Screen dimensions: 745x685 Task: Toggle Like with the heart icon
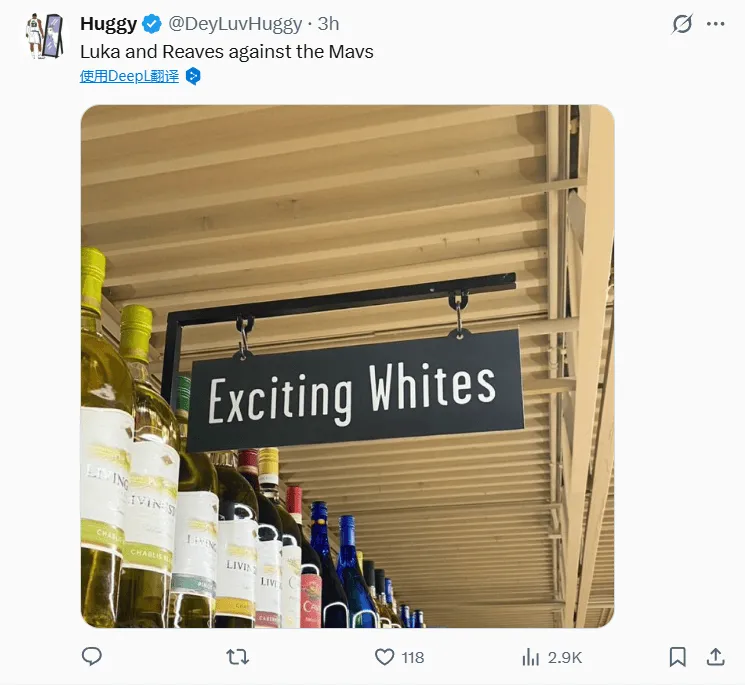point(384,657)
